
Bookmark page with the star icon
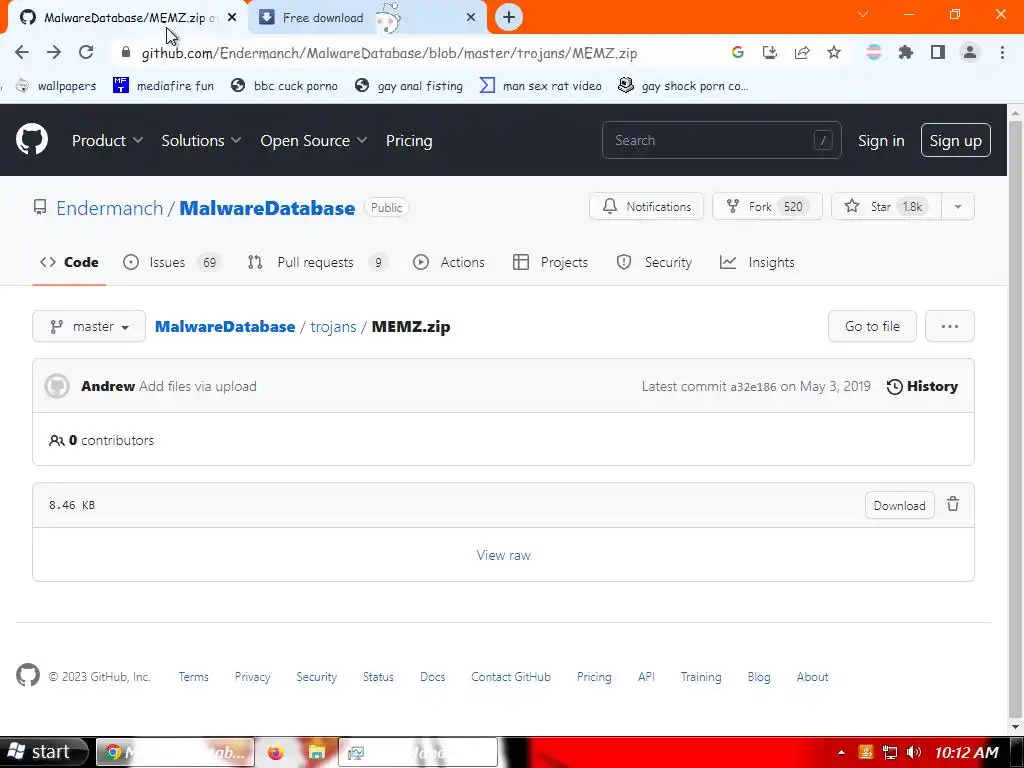834,52
